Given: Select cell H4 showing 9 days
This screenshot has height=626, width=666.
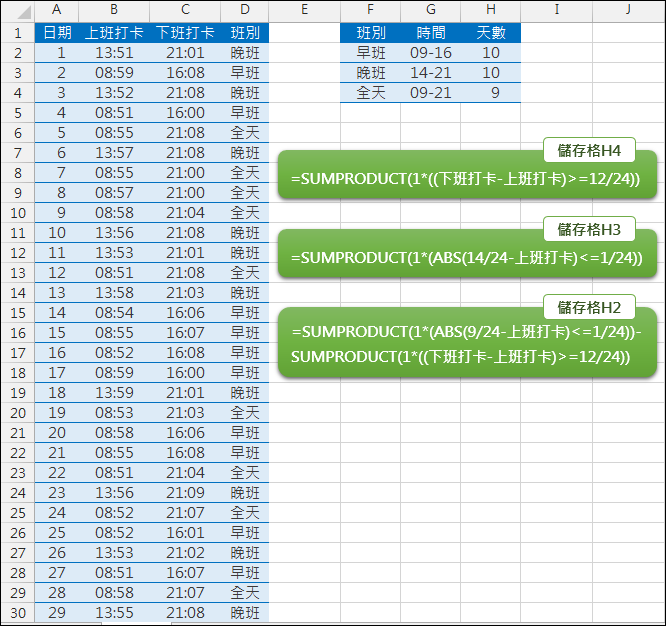Looking at the screenshot, I should tap(491, 93).
